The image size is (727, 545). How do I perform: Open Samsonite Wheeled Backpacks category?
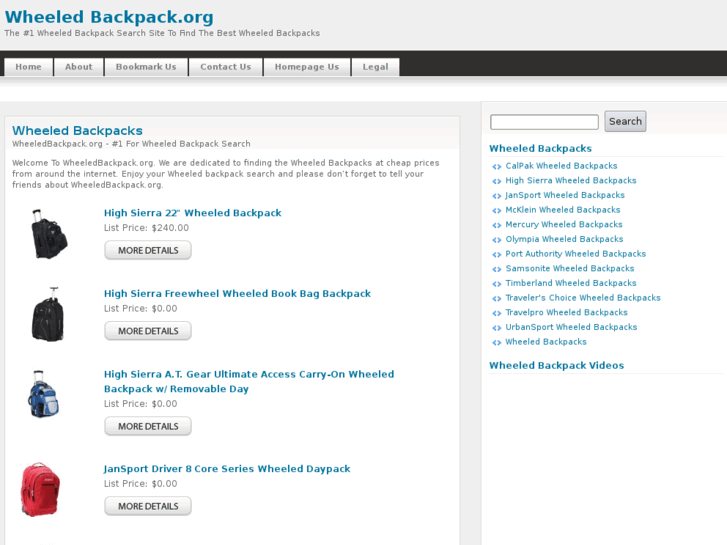pos(570,269)
